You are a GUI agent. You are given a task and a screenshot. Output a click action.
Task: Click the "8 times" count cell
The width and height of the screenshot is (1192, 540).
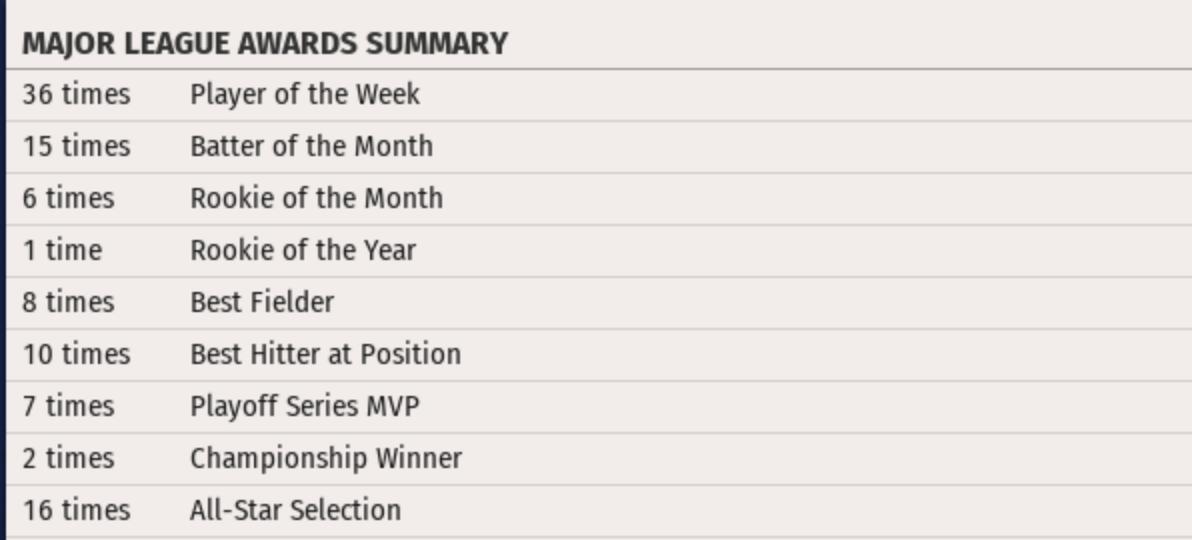click(68, 302)
